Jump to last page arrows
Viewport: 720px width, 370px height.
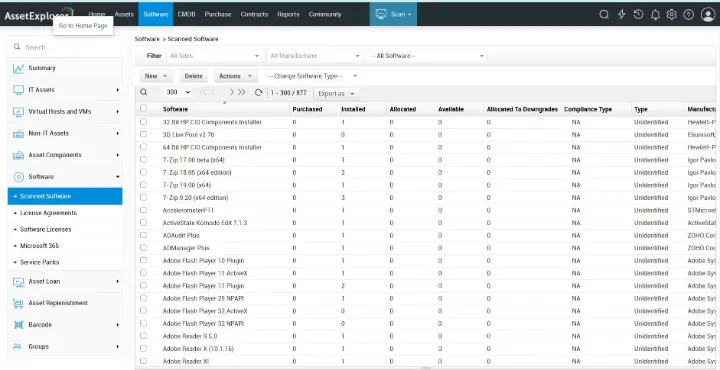pos(242,92)
